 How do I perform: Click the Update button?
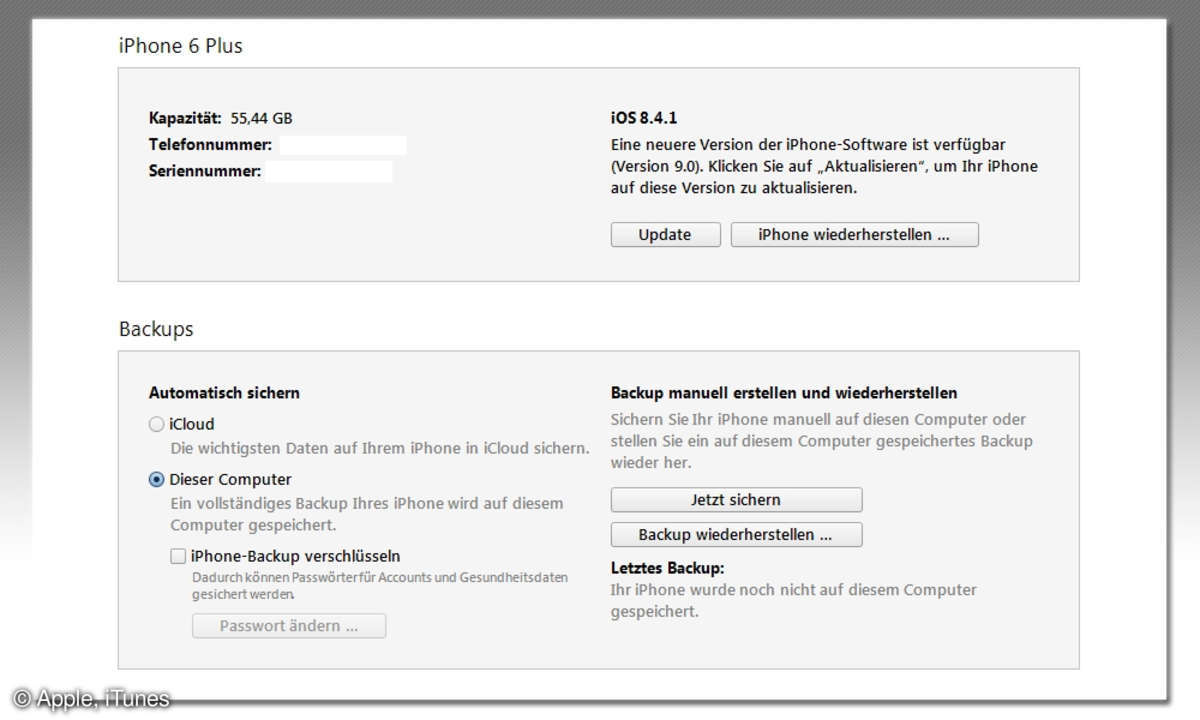pos(665,235)
